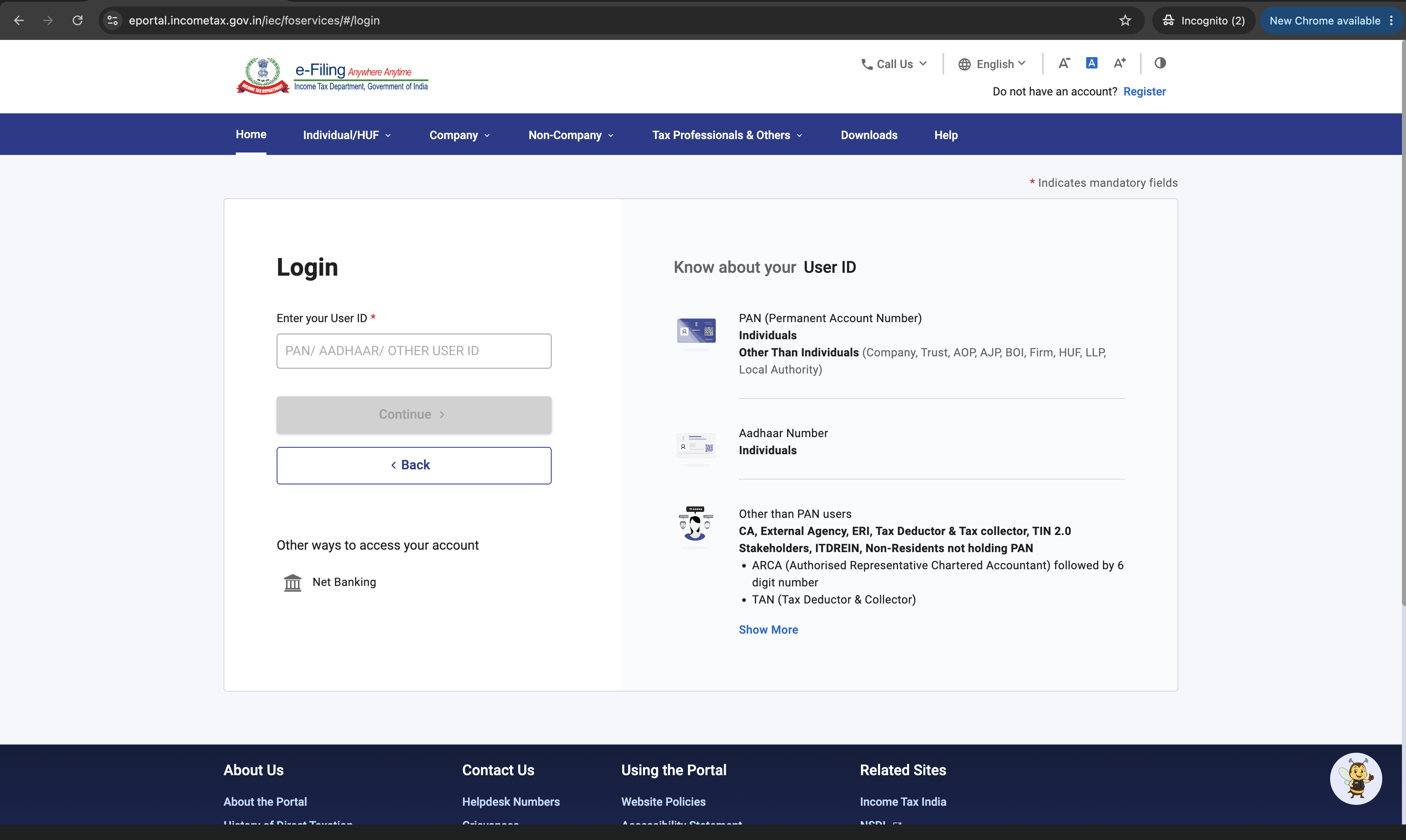Screen dimensions: 1406x840
Task: Toggle high contrast mode icon
Action: 1160,63
